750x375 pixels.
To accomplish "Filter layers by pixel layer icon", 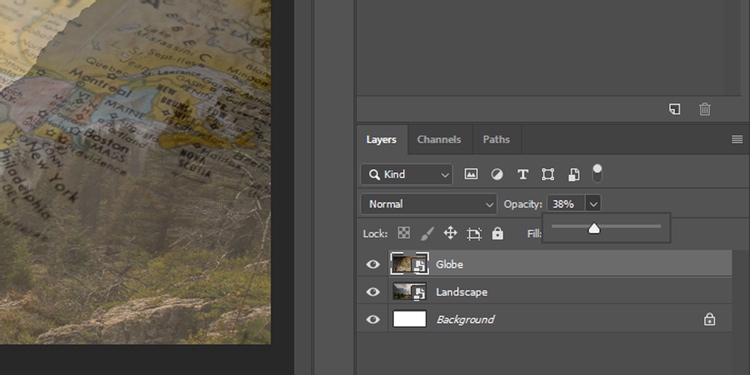I will pyautogui.click(x=471, y=175).
